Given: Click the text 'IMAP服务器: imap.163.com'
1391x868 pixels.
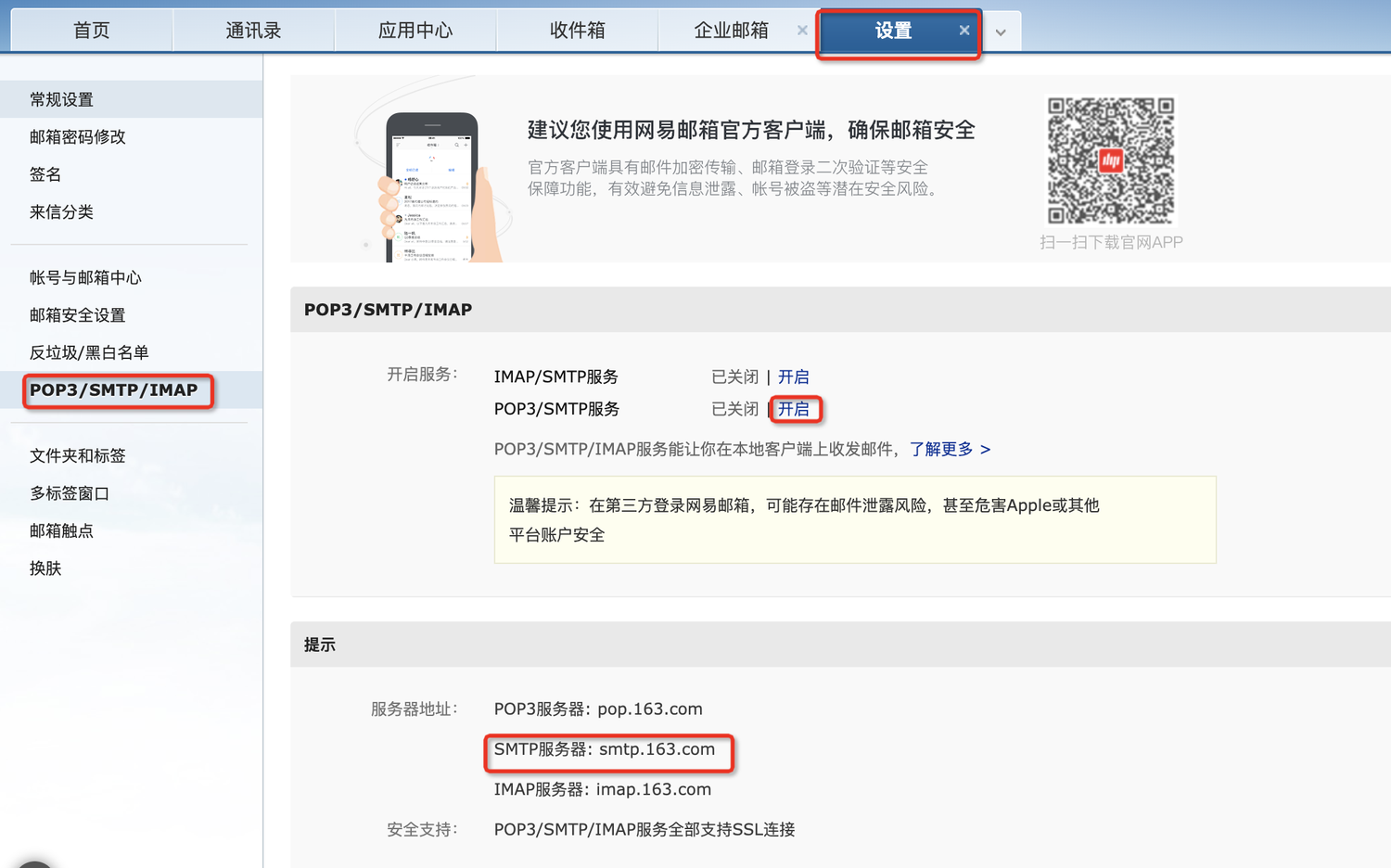Looking at the screenshot, I should pos(603,789).
